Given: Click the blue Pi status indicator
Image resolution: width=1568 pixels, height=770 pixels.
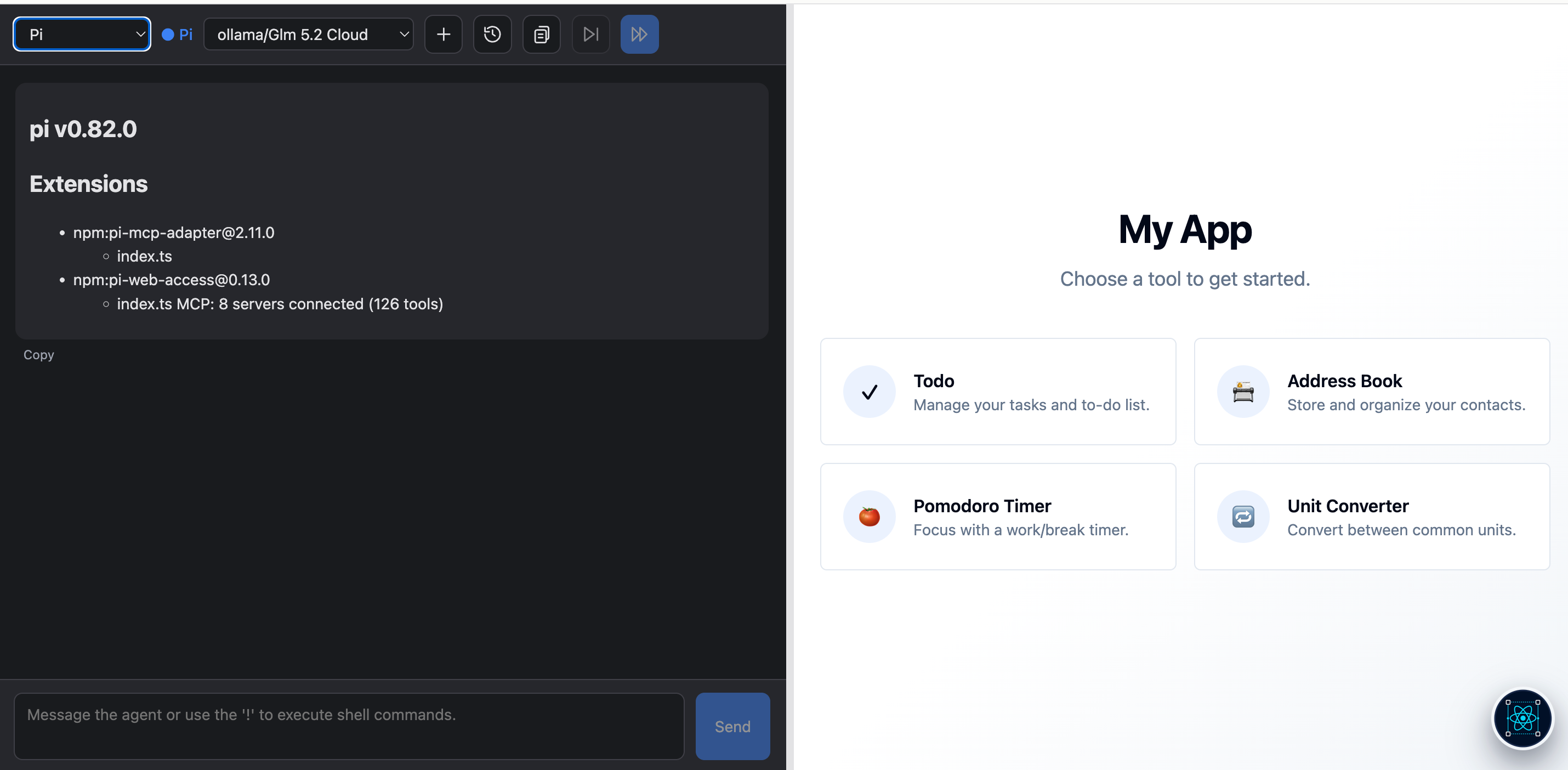Looking at the screenshot, I should 177,34.
